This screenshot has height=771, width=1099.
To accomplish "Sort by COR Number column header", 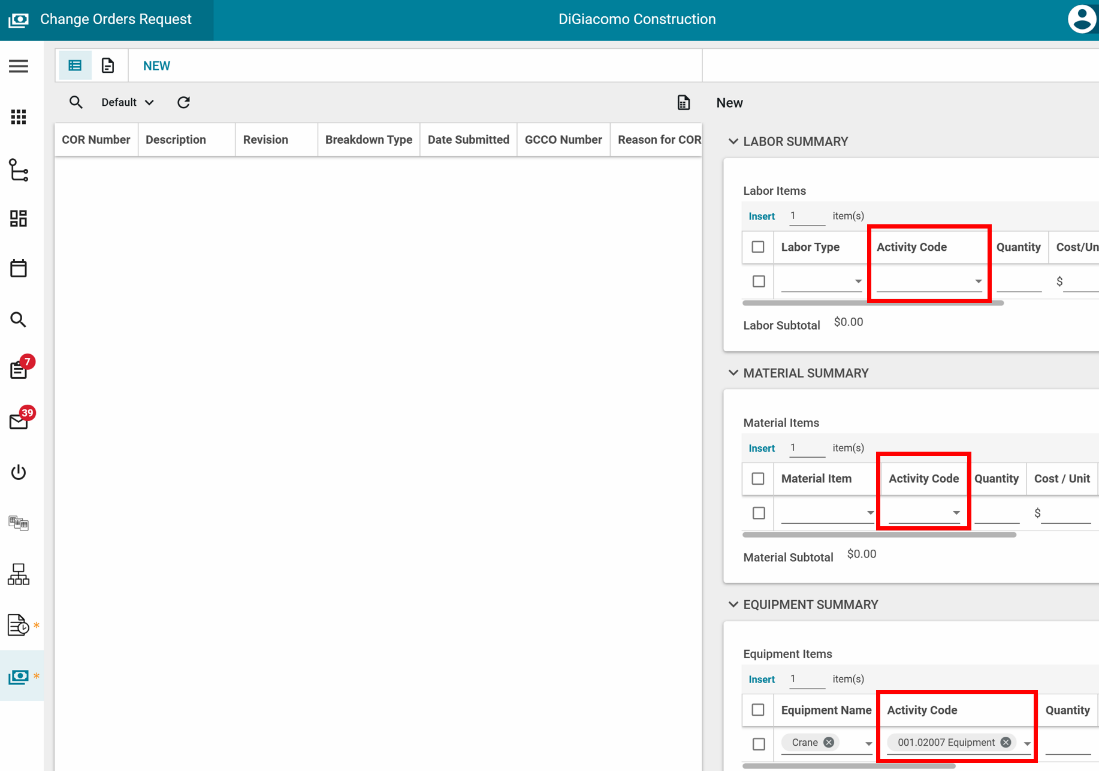I will coord(96,140).
